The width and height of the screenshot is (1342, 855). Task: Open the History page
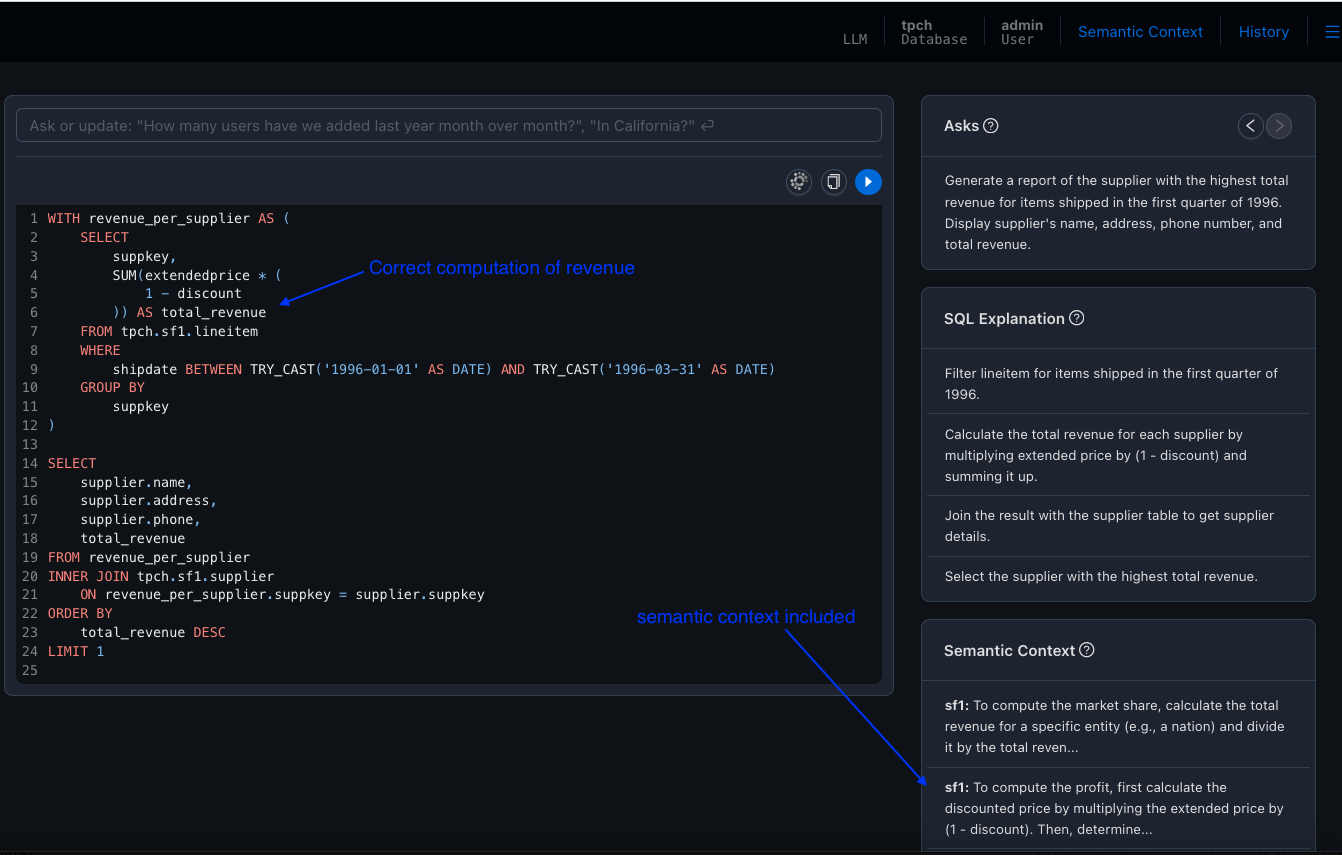1263,32
